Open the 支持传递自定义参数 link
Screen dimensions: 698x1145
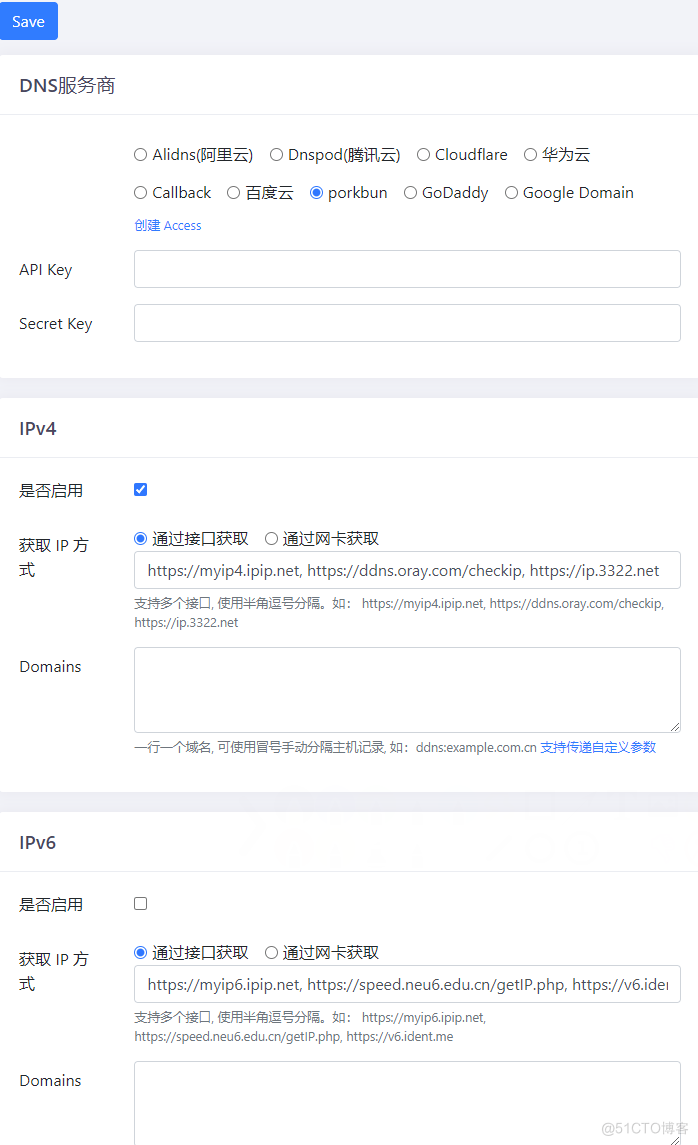click(x=598, y=747)
